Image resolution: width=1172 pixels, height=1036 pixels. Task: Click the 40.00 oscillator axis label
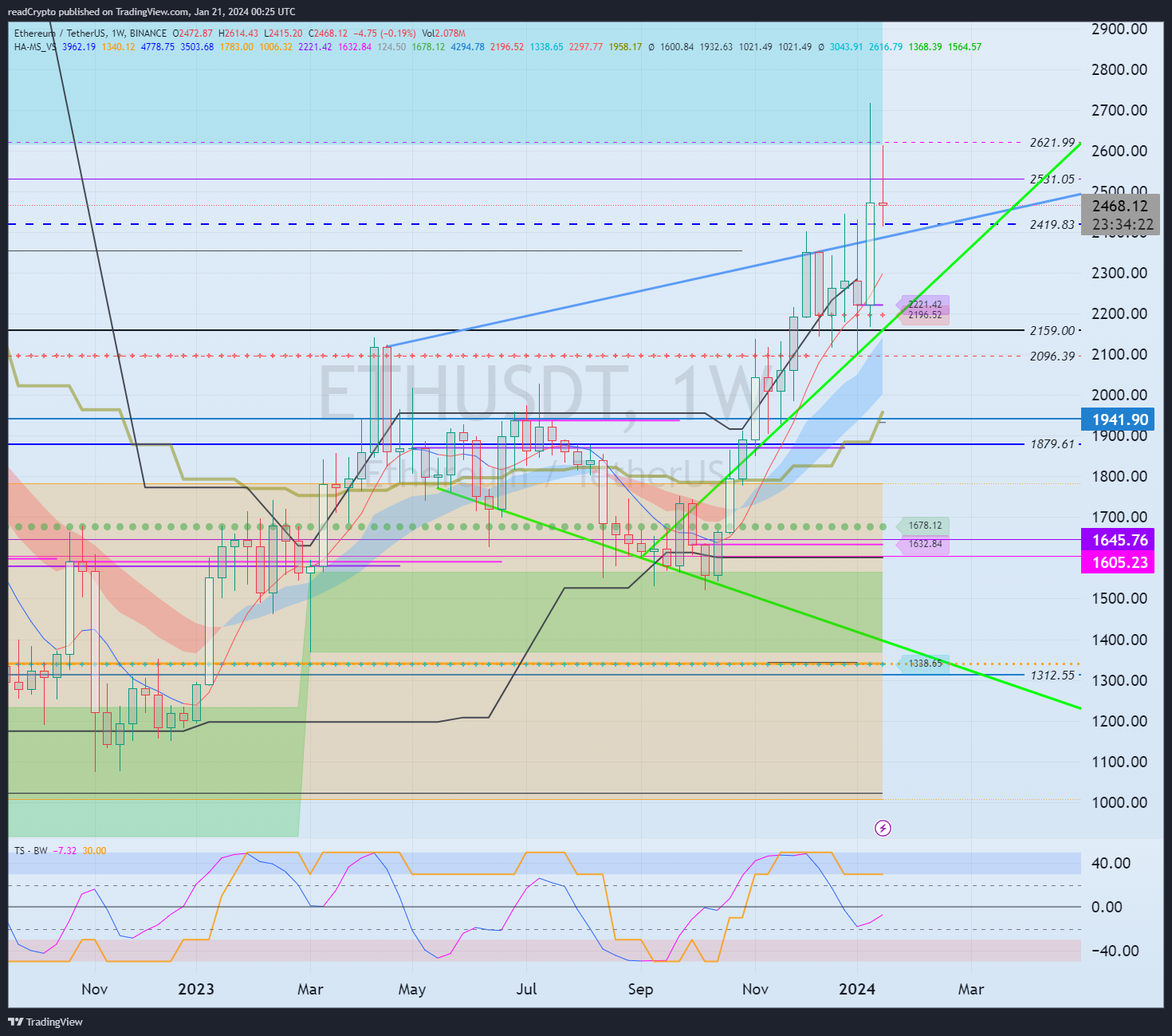pos(1111,863)
